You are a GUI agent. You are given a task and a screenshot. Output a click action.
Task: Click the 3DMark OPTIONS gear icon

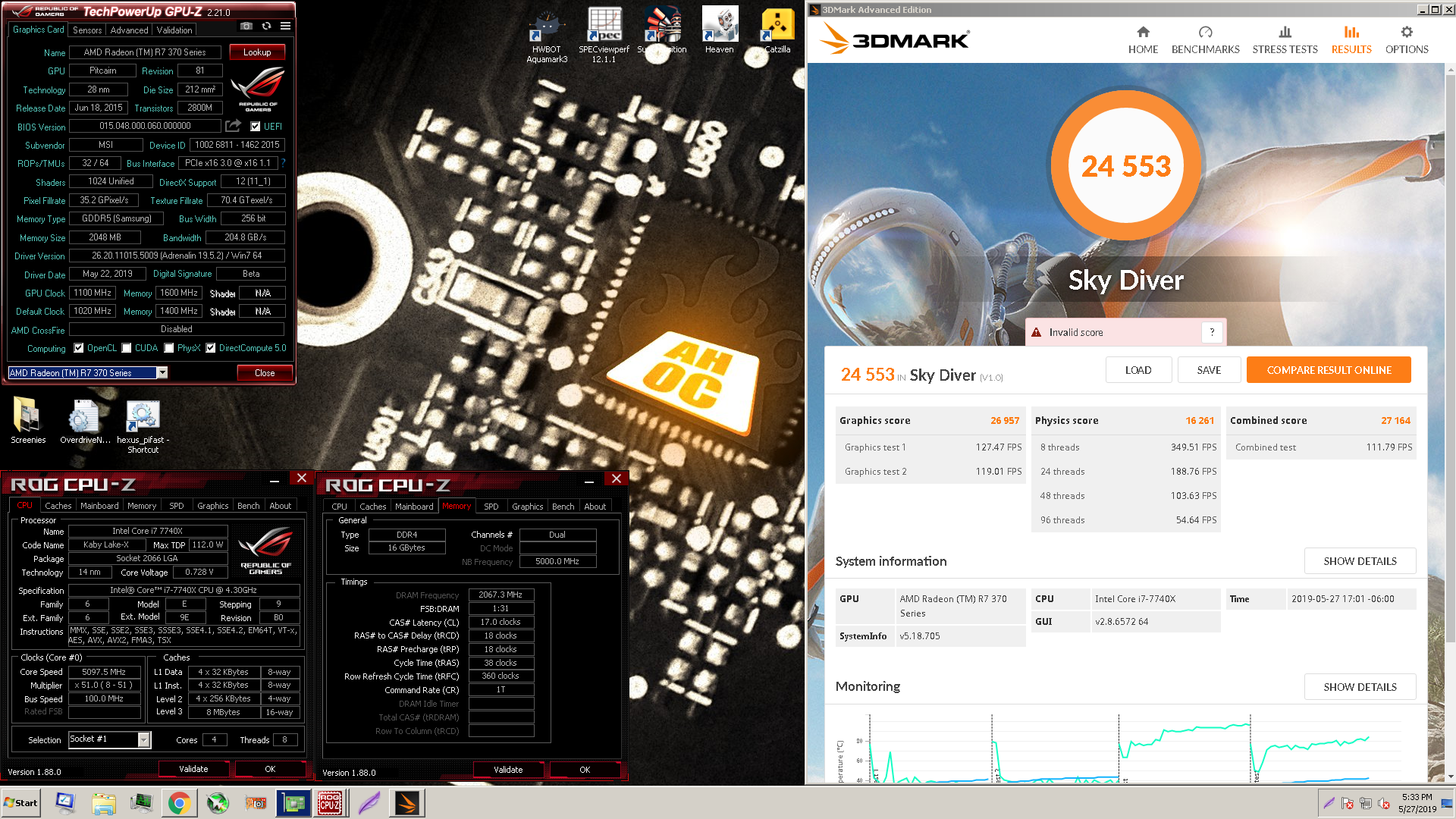[x=1407, y=32]
